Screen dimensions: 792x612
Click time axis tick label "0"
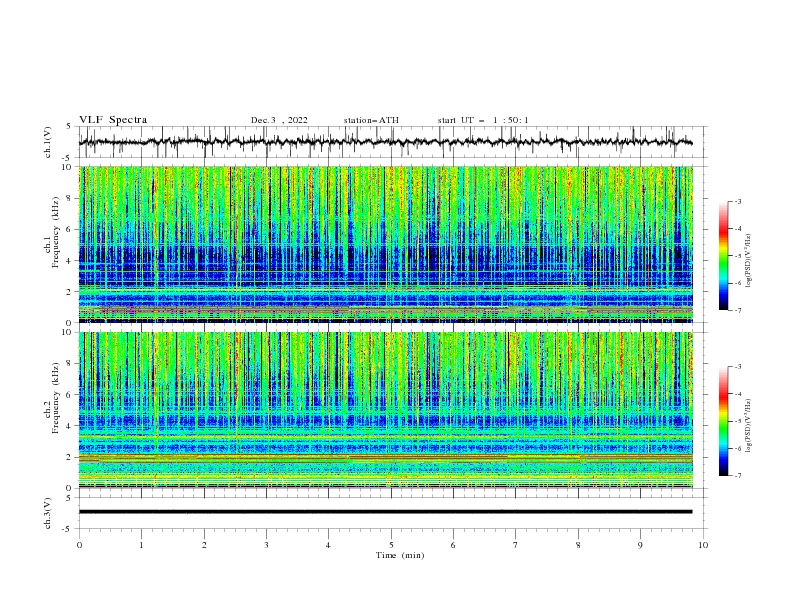(79, 545)
